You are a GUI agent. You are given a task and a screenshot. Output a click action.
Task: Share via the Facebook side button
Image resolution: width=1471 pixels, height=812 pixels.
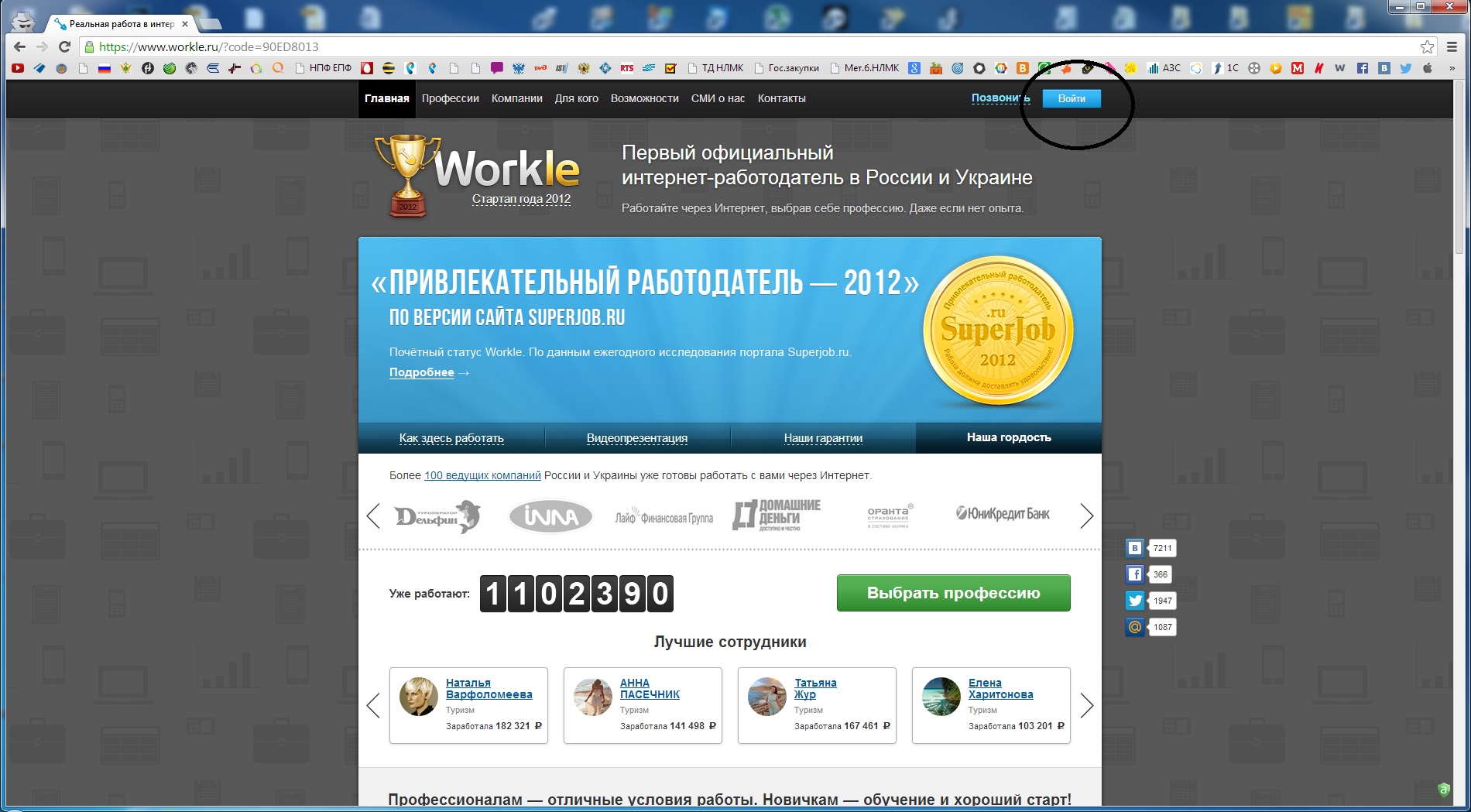tap(1135, 574)
